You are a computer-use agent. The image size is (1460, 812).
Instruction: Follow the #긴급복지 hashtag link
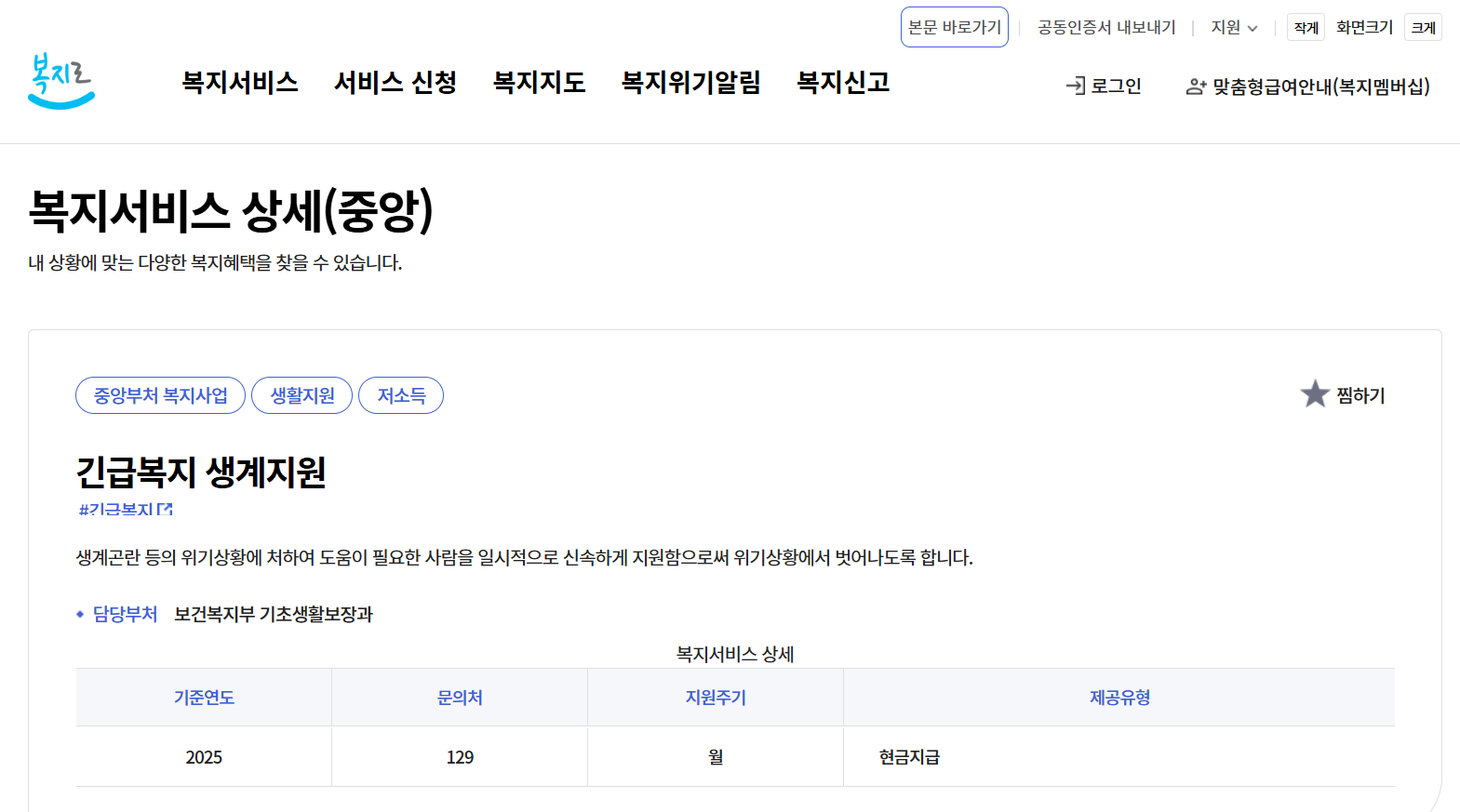coord(115,510)
